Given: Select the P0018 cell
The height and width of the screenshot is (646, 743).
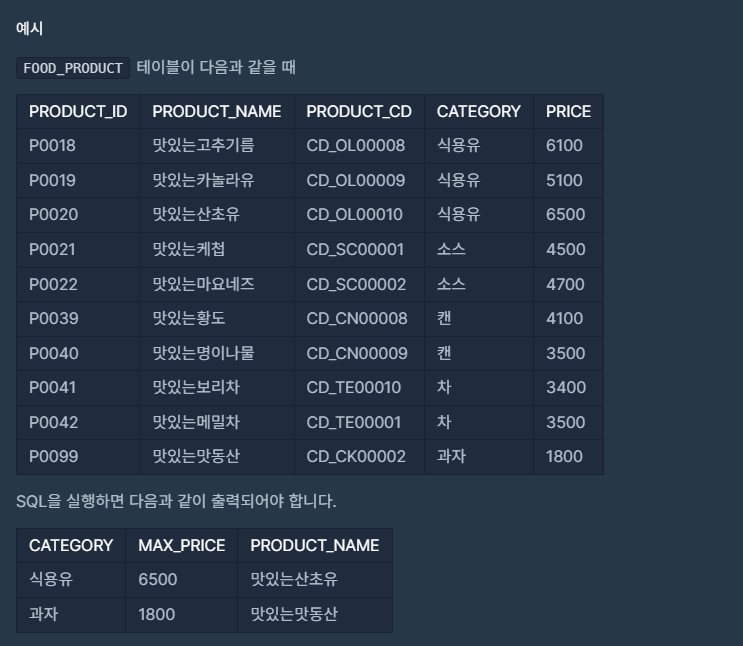Looking at the screenshot, I should pos(78,146).
